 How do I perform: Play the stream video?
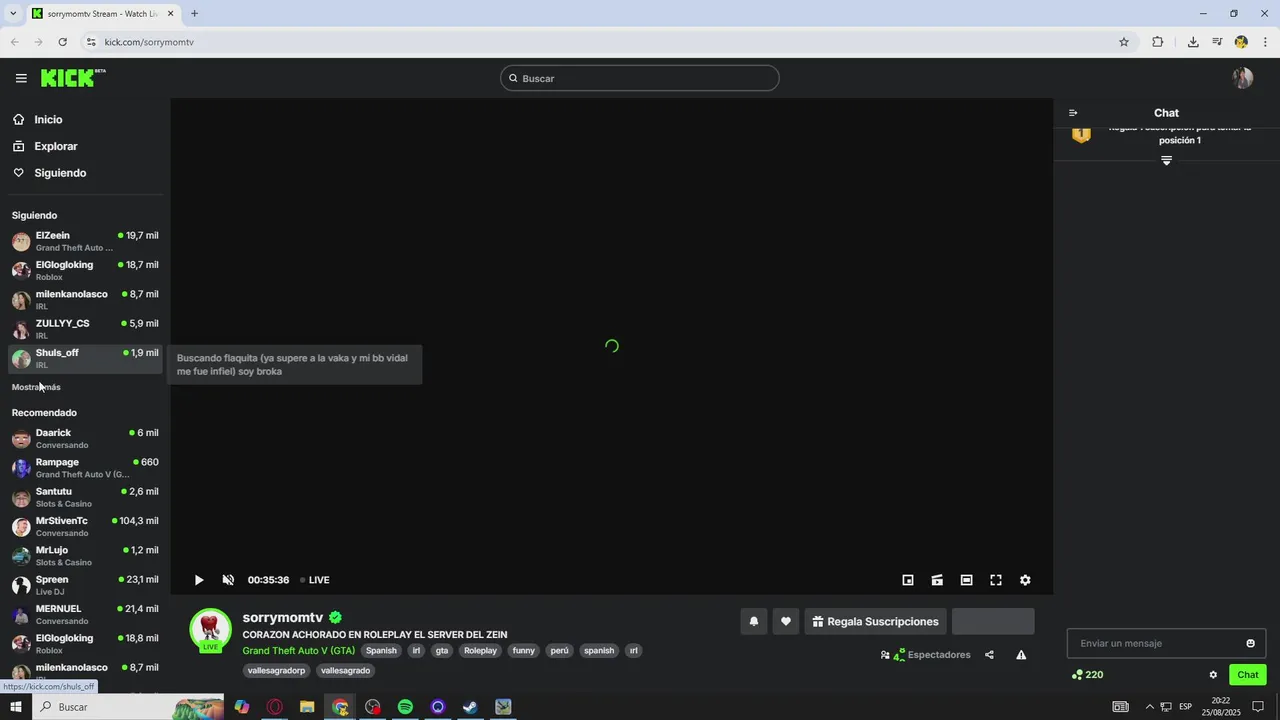coord(199,580)
